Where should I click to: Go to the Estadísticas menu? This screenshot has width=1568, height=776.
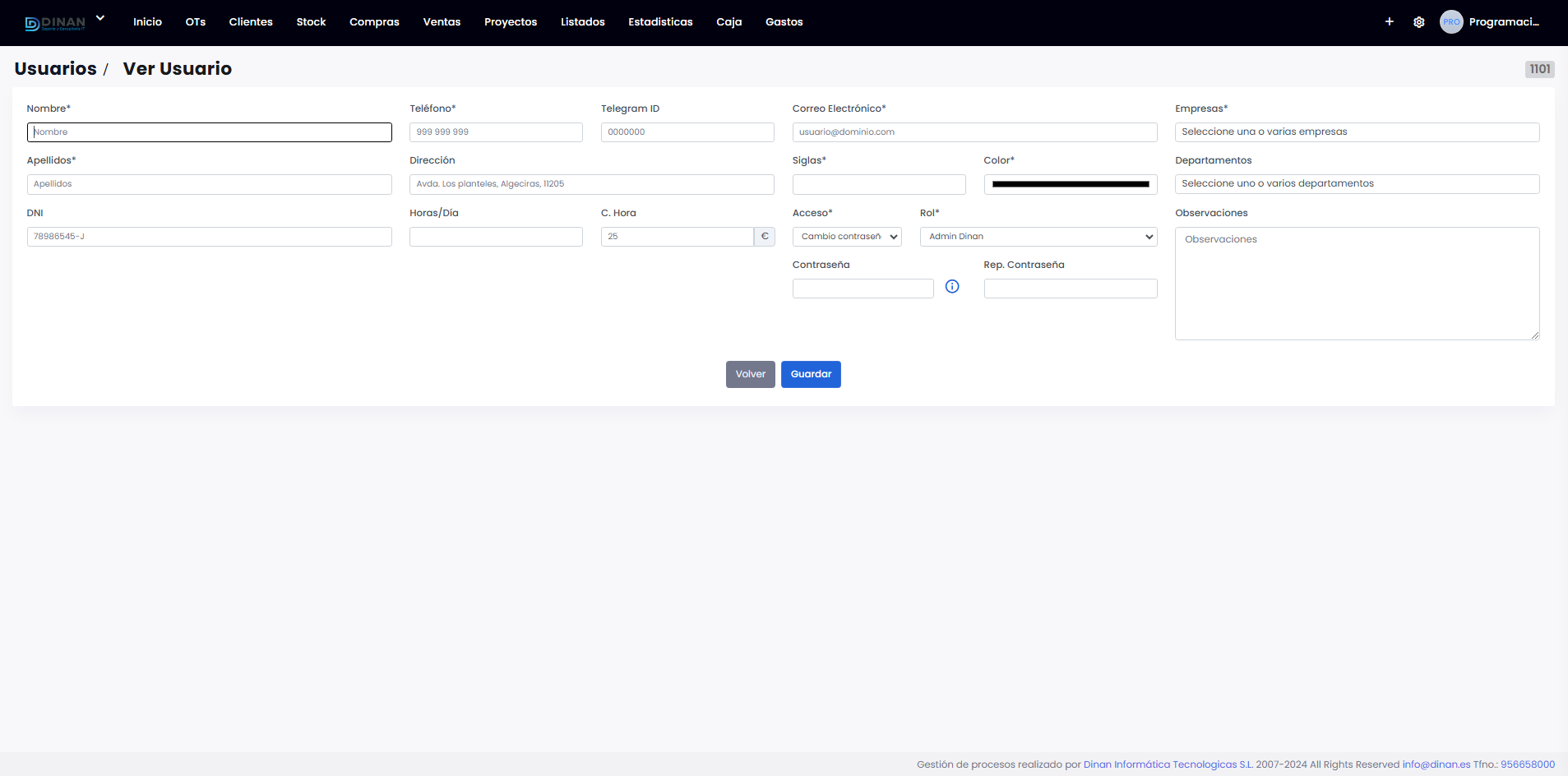pos(660,22)
